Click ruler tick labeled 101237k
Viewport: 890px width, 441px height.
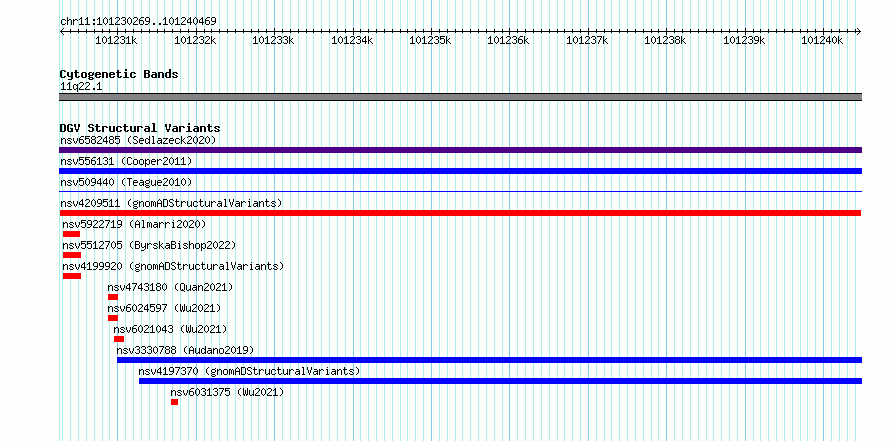pyautogui.click(x=587, y=40)
